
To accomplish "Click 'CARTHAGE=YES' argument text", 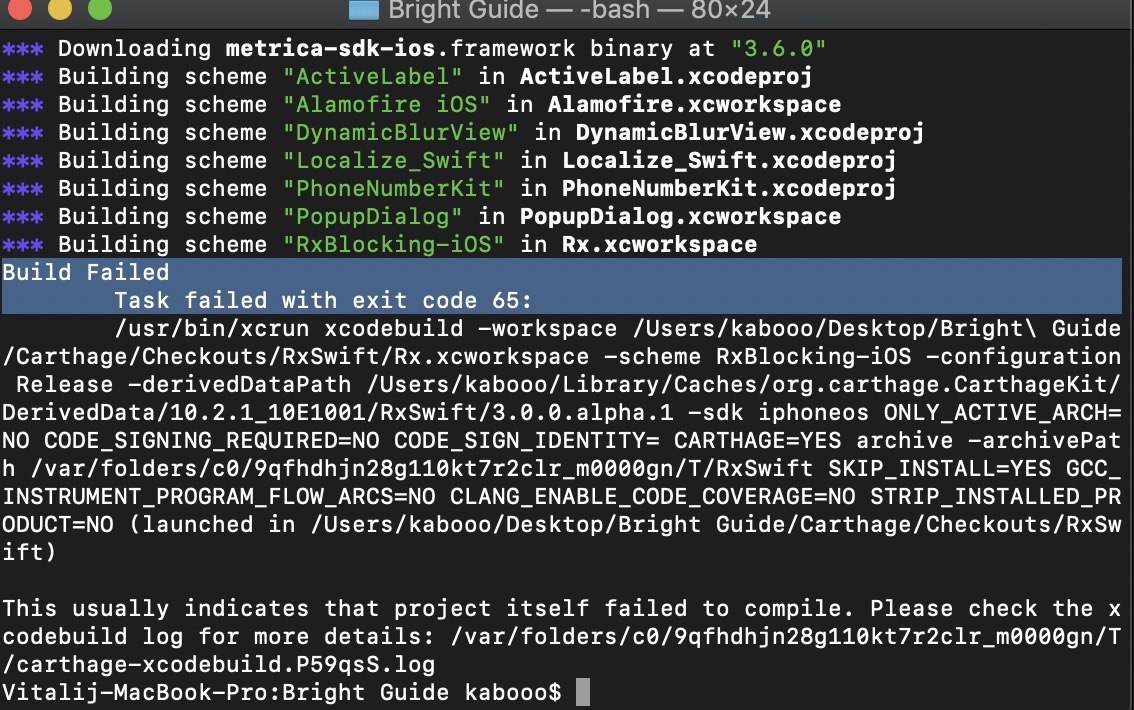I will [757, 441].
